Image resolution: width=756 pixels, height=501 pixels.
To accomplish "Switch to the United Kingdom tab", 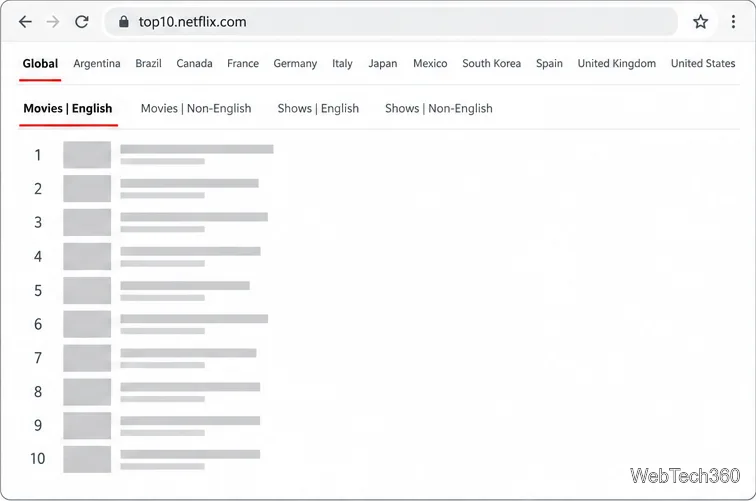I will click(x=617, y=64).
